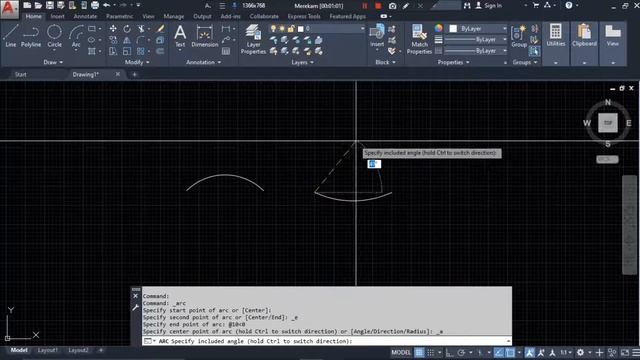Expand the Modify panel dropdown
Image resolution: width=640 pixels, height=360 pixels.
(x=137, y=62)
